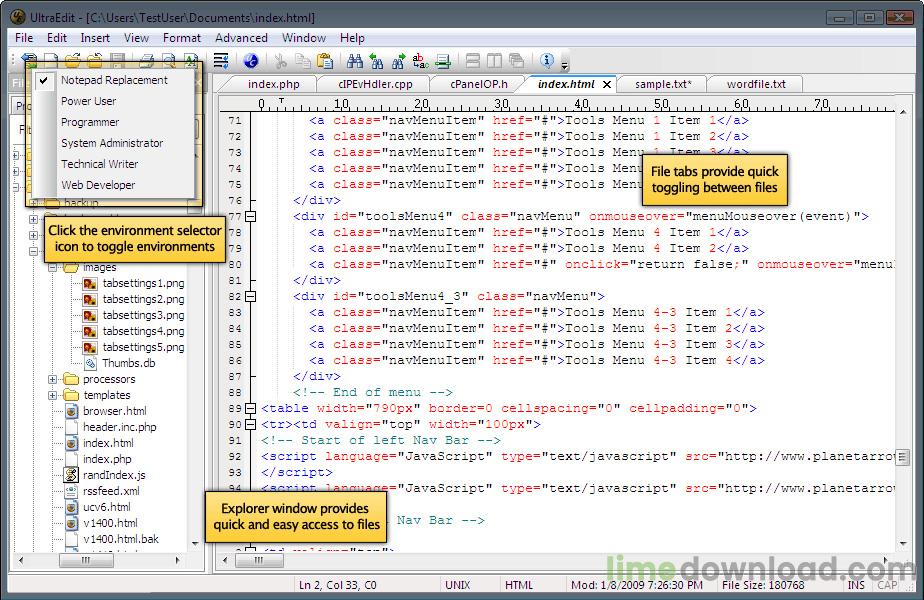Click the Cut scissors icon
924x600 pixels.
click(281, 62)
